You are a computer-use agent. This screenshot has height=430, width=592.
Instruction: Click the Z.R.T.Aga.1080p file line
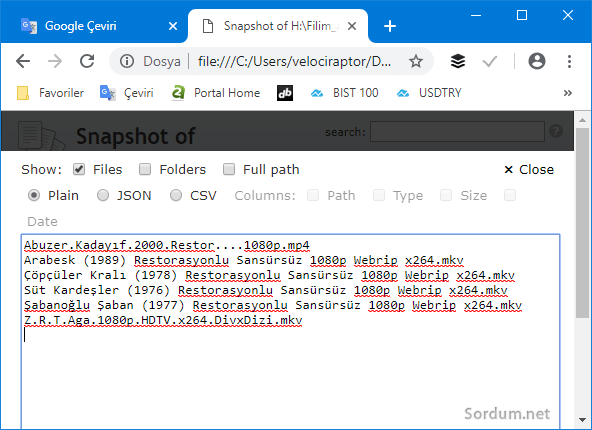(x=163, y=320)
